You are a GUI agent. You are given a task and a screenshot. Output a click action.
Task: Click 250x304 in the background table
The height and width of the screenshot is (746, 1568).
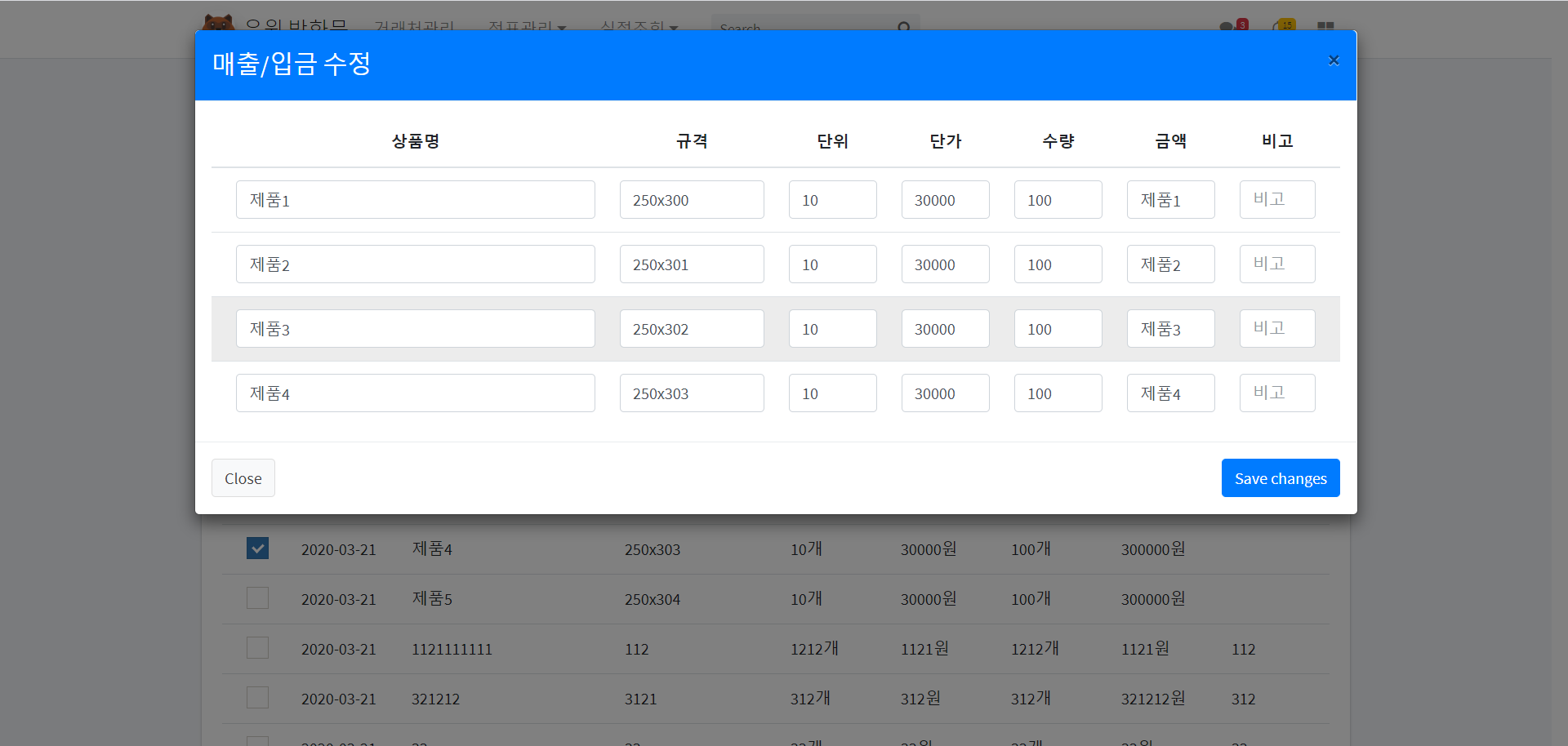tap(653, 600)
